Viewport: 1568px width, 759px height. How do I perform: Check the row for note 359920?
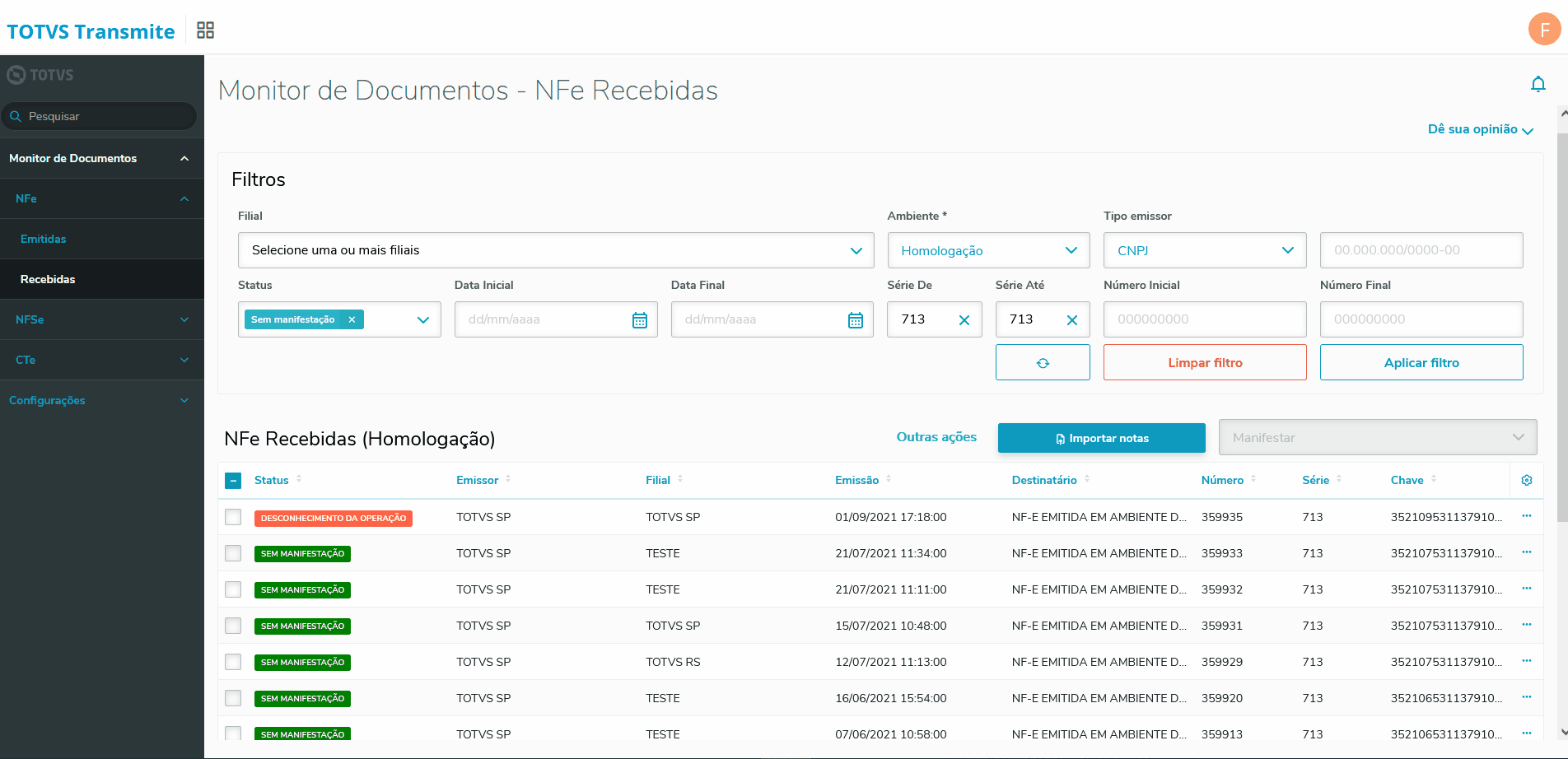click(233, 698)
